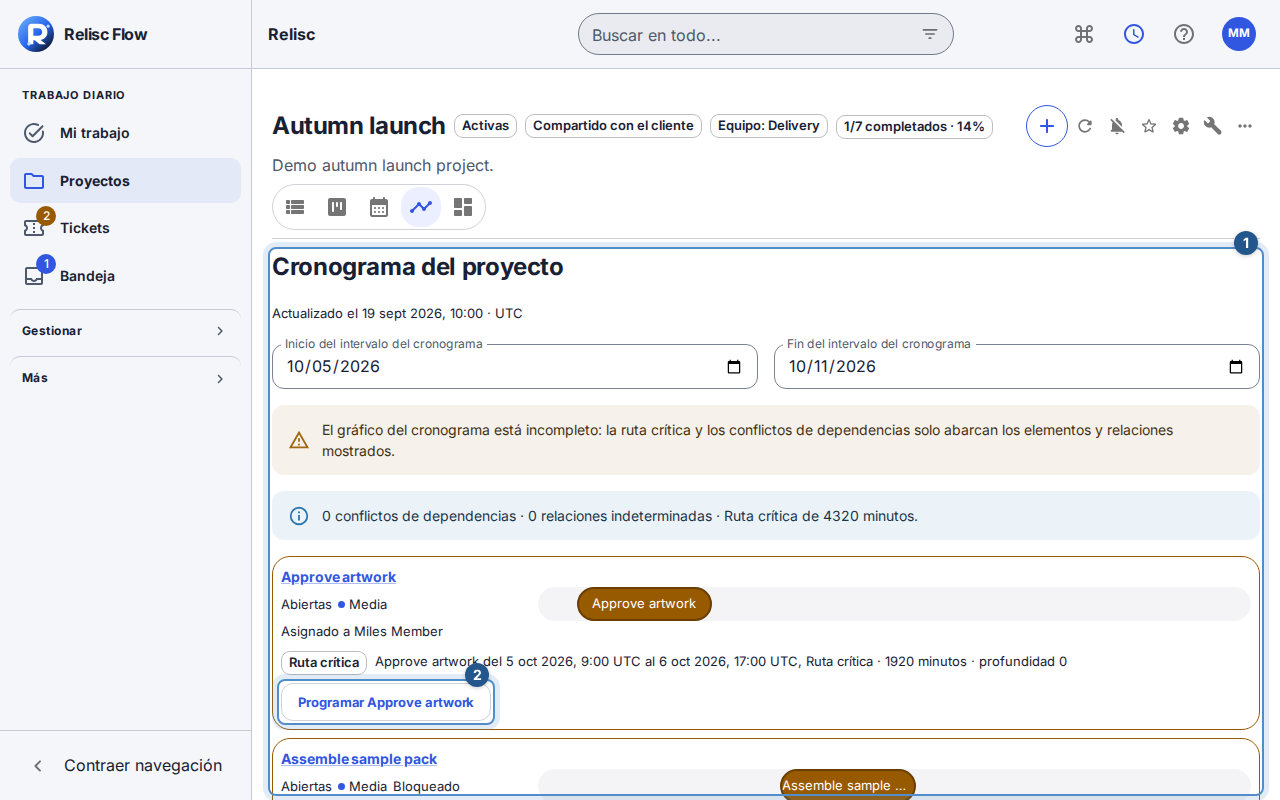The width and height of the screenshot is (1280, 800).
Task: Open project settings gear icon
Action: coord(1181,126)
